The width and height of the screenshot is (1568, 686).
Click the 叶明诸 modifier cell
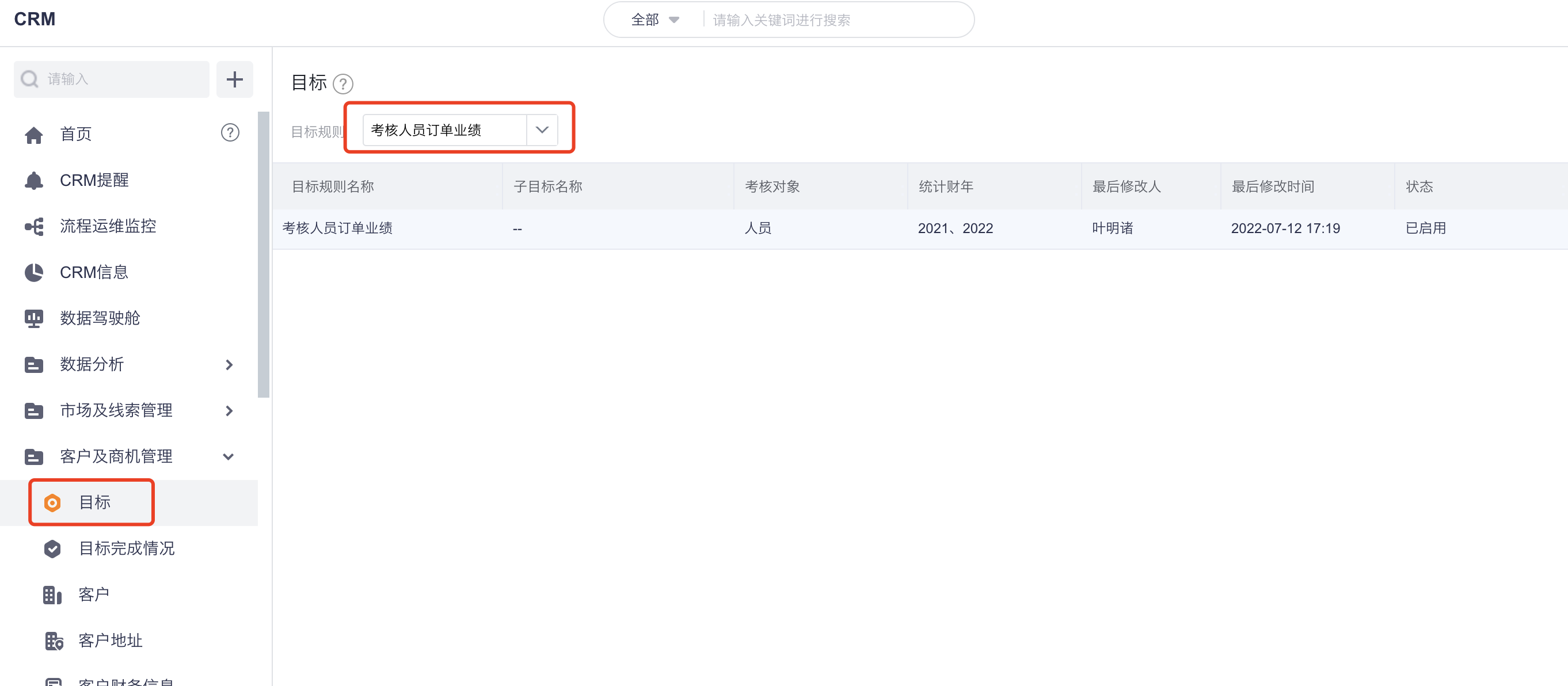[1113, 228]
